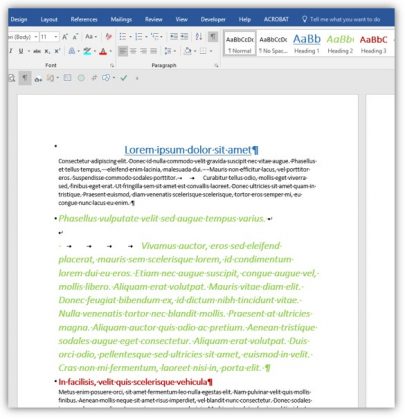Click the Increase Indent icon
This screenshot has width=405, height=420.
pos(184,36)
